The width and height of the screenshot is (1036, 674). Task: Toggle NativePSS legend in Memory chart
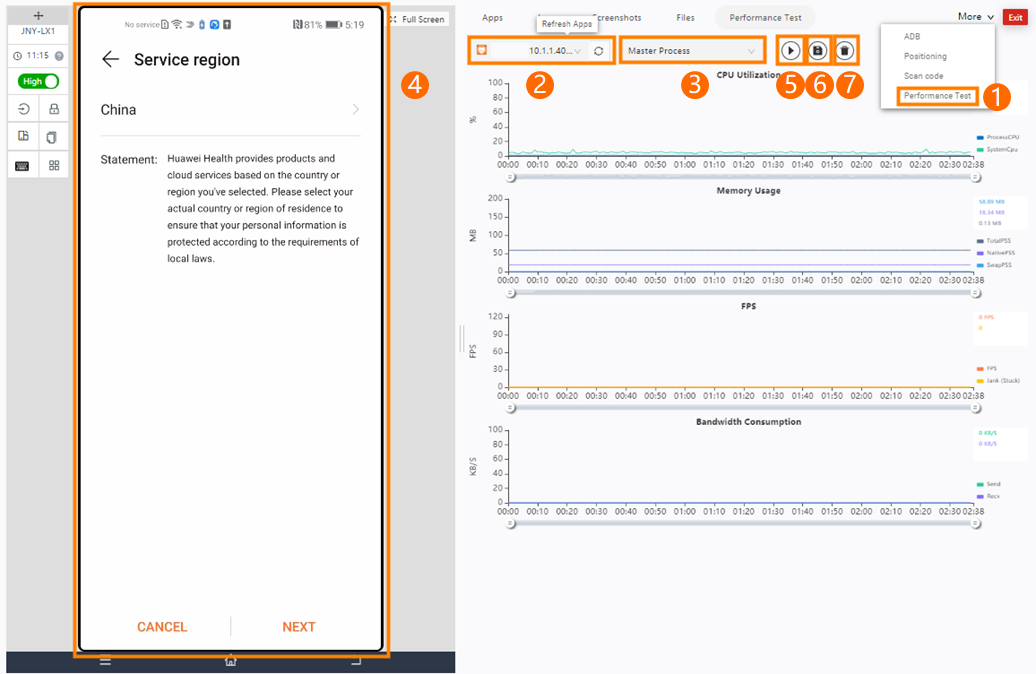coord(996,252)
